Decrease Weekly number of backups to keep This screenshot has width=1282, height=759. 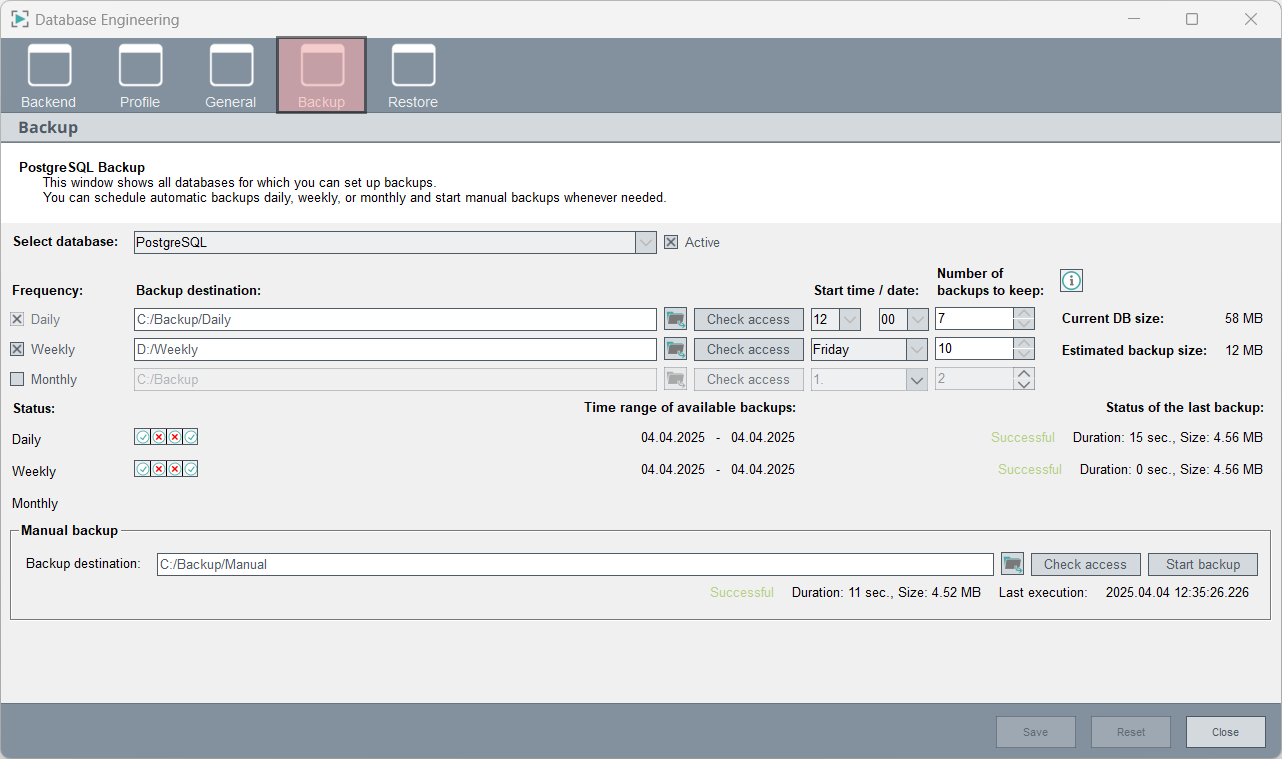(x=1024, y=355)
